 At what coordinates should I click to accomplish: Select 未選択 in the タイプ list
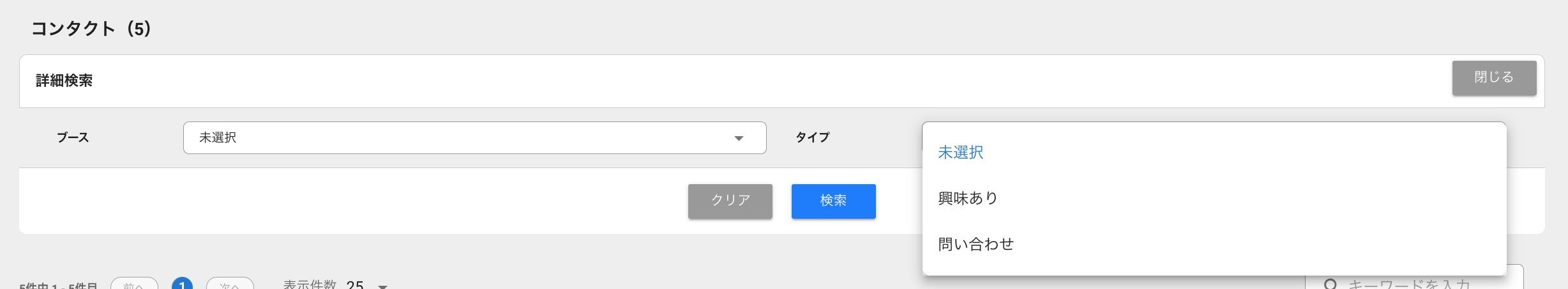tap(1214, 152)
